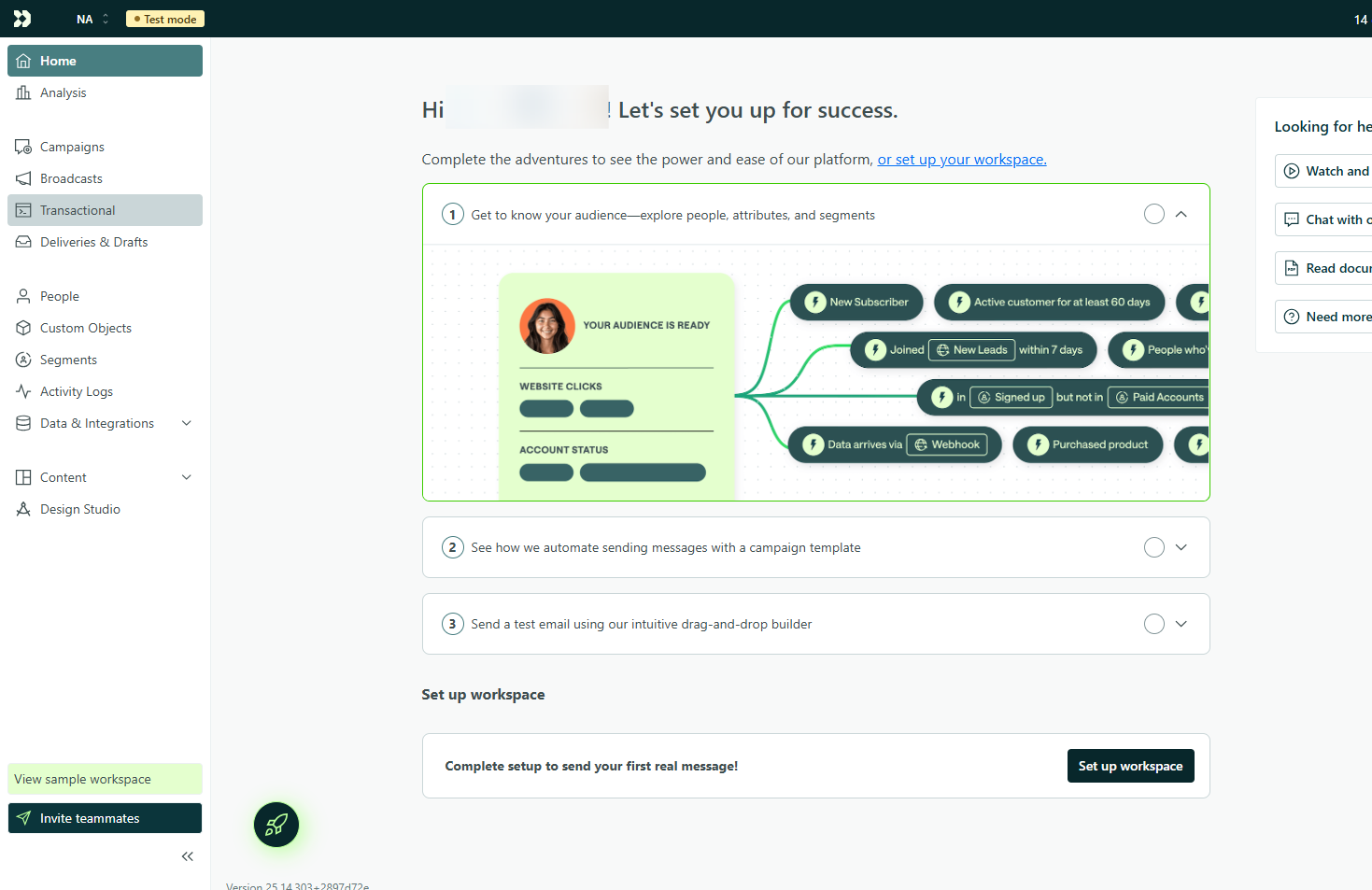Mark step 3 test email circle complete
The width and height of the screenshot is (1372, 890).
tap(1154, 624)
